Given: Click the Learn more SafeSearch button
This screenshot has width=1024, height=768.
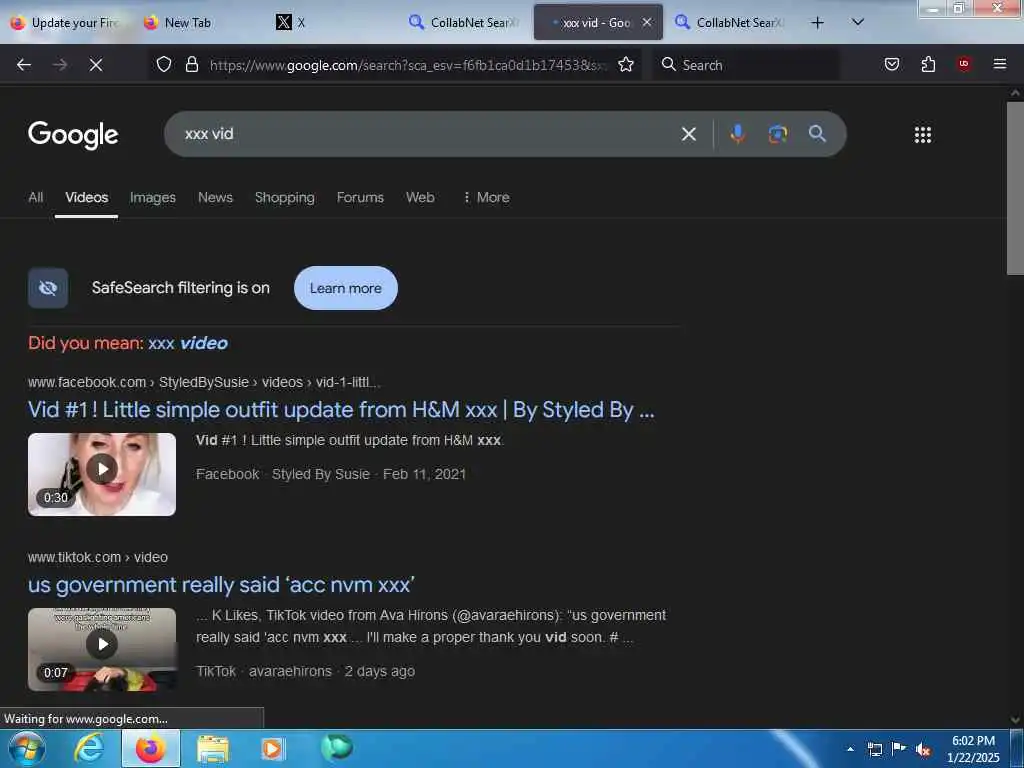Looking at the screenshot, I should 345,288.
